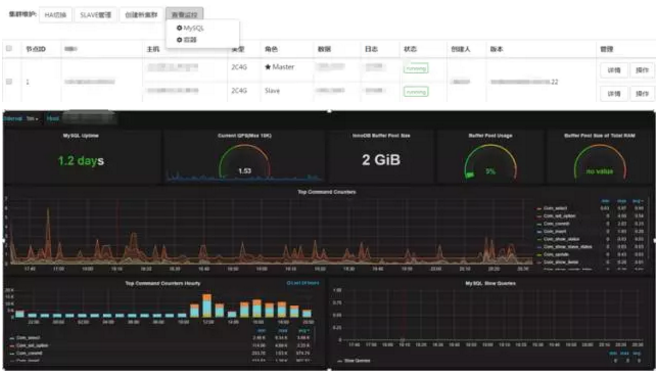Viewport: 661px width, 375px height.
Task: Click the running badge in Master row
Action: (x=416, y=68)
